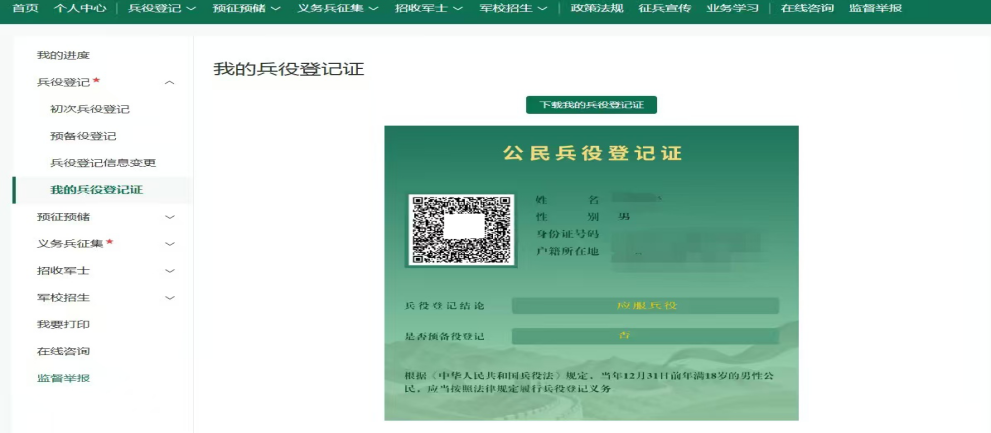
Task: Select 初次兵役登记 in sidebar
Action: point(90,109)
